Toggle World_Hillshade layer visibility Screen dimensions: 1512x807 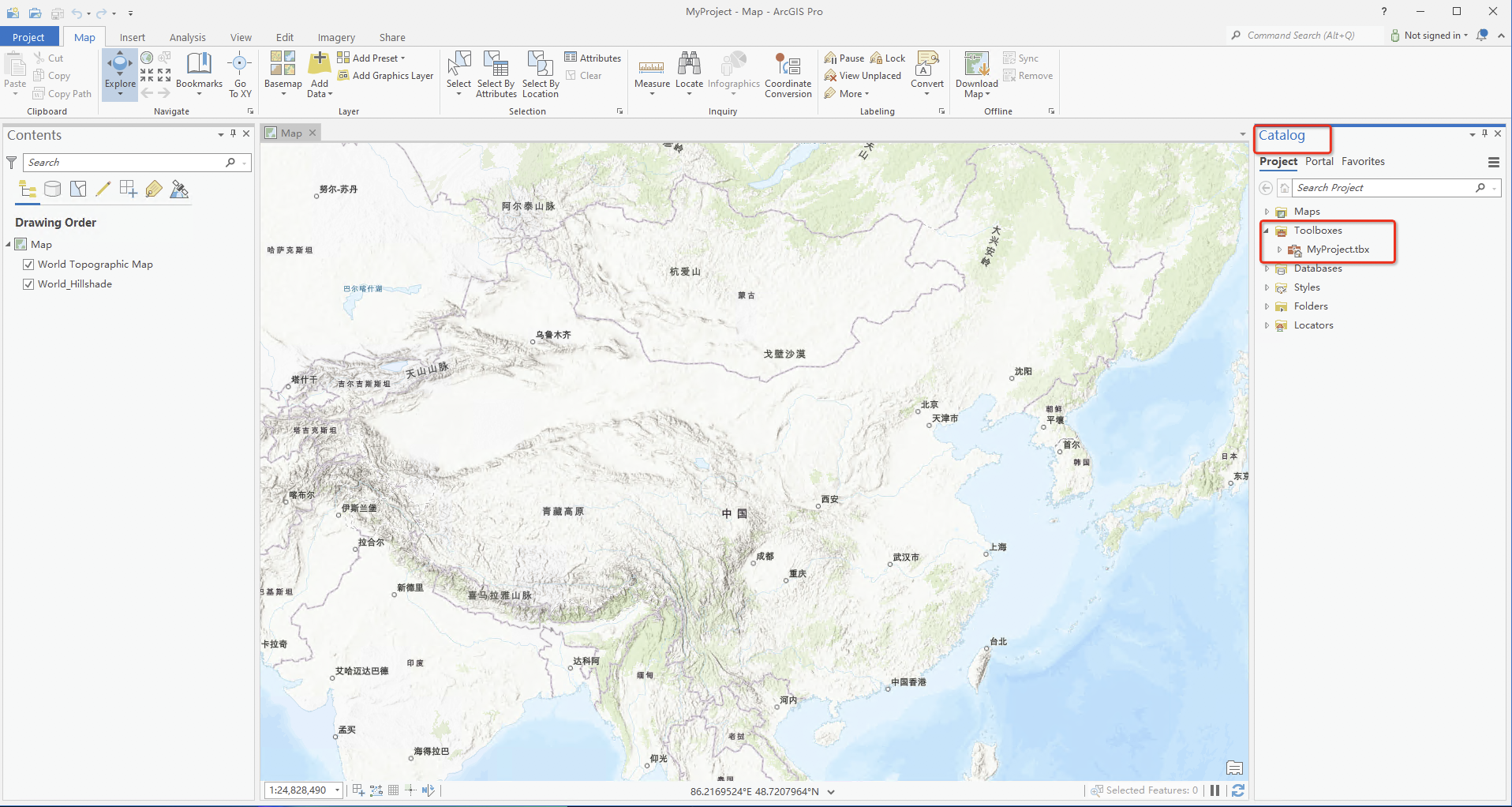(x=28, y=284)
